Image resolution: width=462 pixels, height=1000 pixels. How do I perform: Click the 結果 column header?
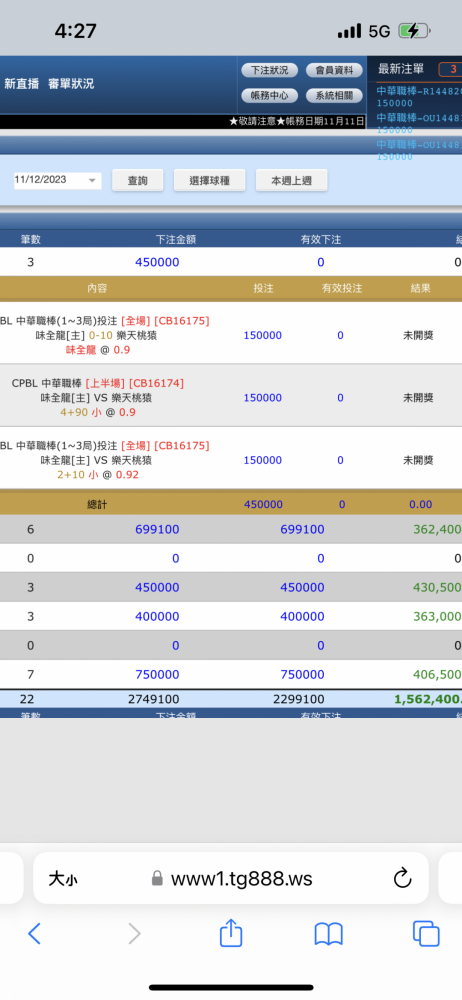421,288
